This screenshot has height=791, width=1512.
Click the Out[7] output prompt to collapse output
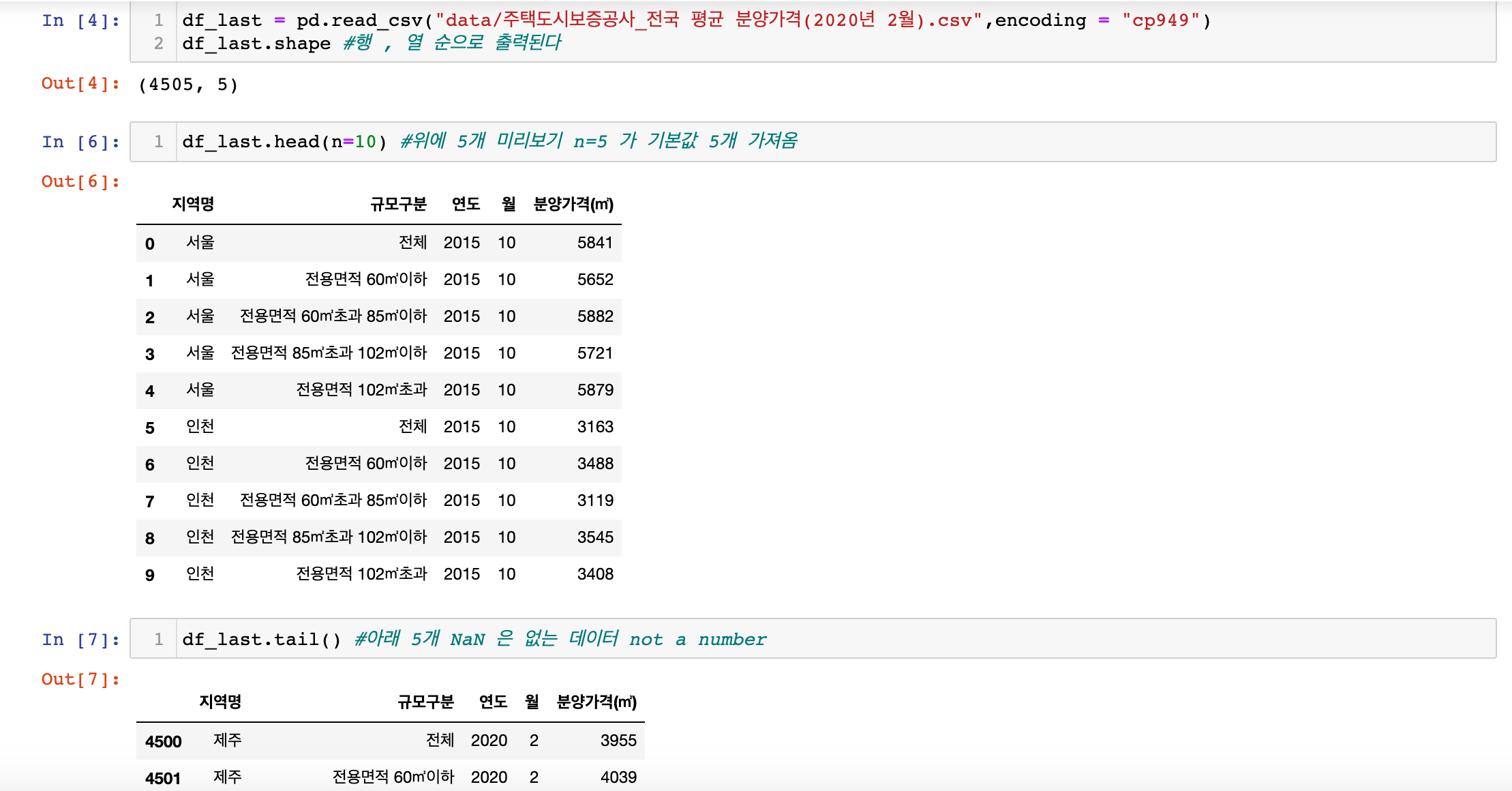[80, 679]
